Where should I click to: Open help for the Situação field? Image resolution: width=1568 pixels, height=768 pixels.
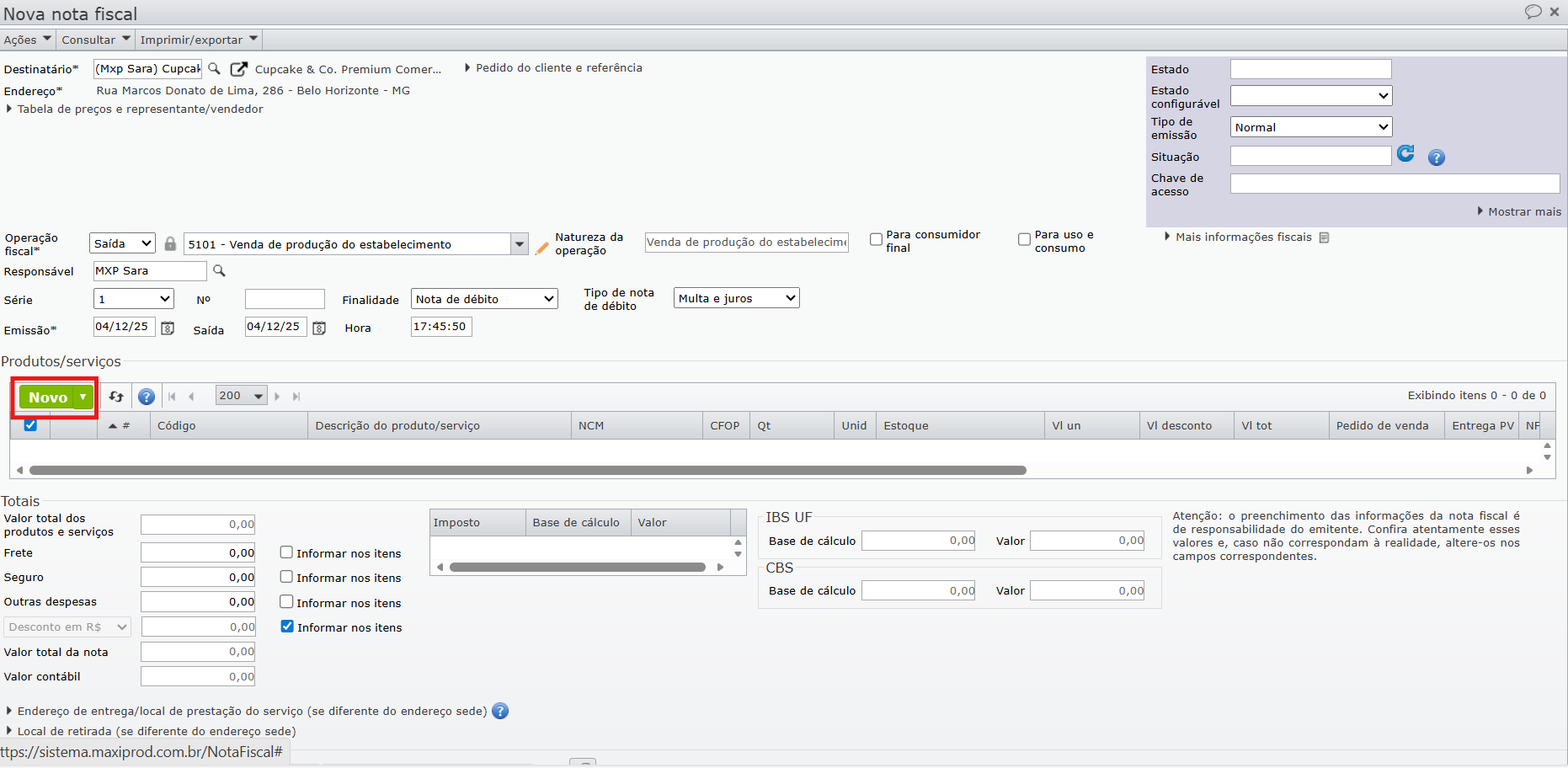[1437, 157]
